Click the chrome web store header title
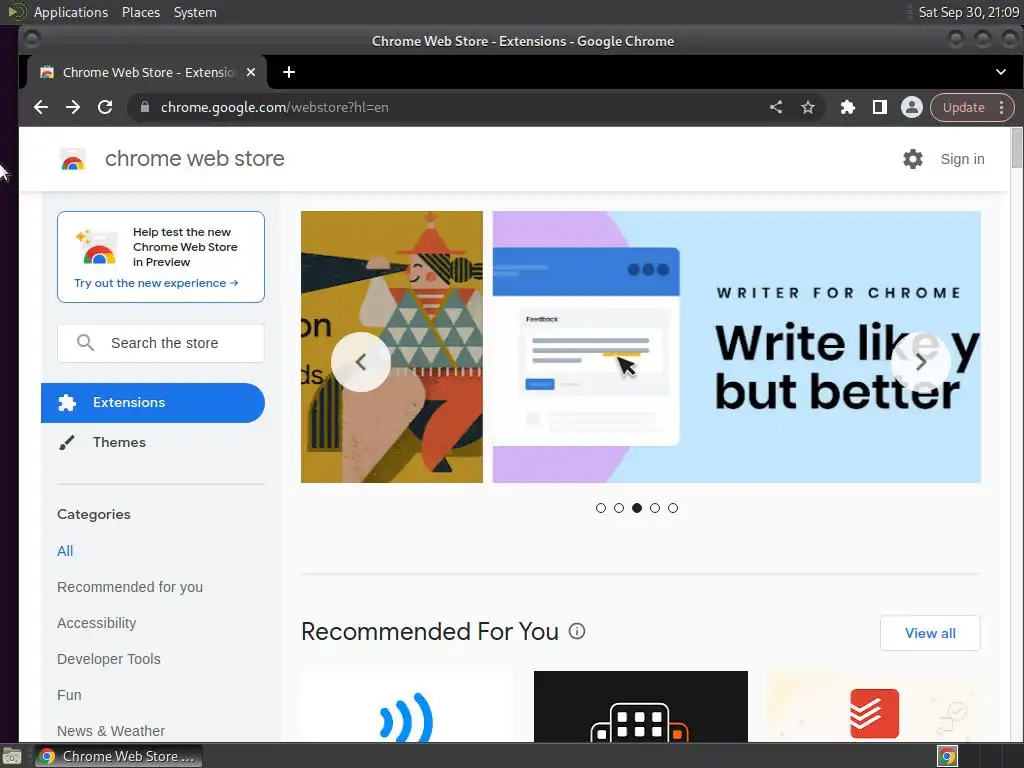This screenshot has width=1024, height=768. [x=195, y=159]
